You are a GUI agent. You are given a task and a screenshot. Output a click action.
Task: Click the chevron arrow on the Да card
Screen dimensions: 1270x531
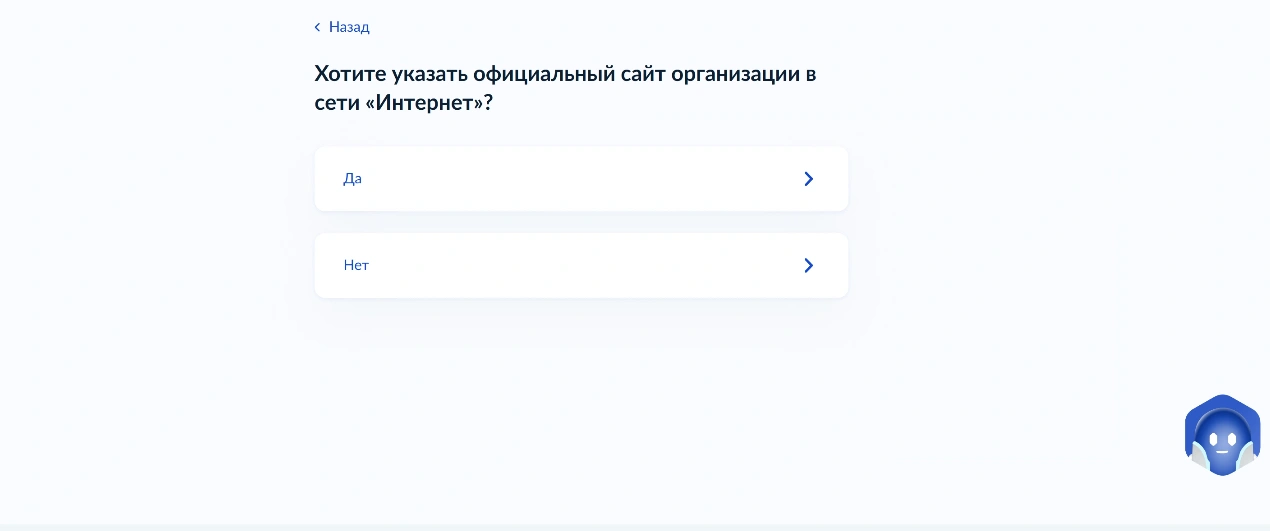[809, 179]
